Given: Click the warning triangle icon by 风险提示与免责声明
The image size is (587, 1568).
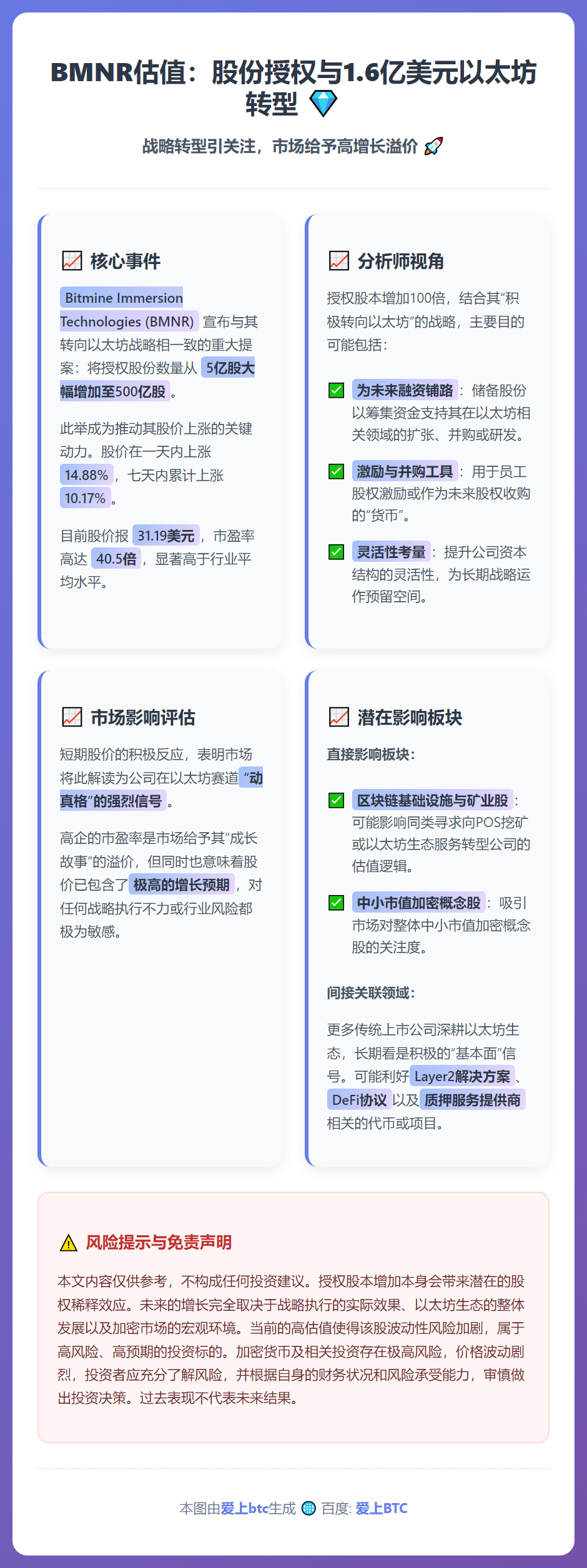Looking at the screenshot, I should pos(68,1243).
